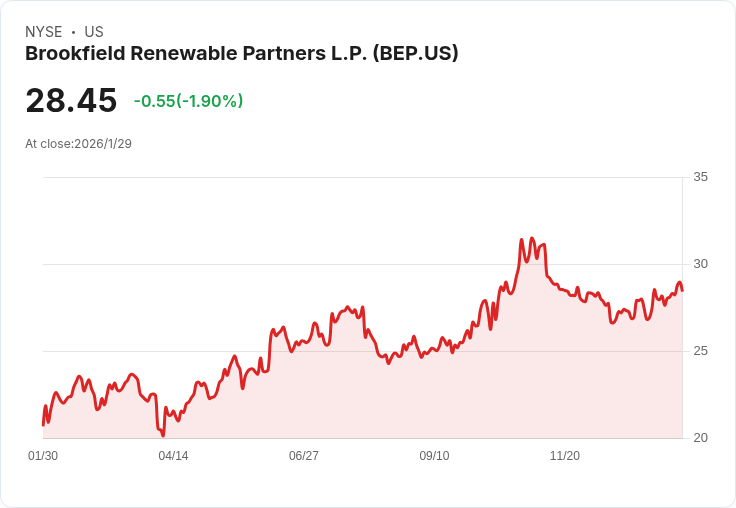Click the chart's lowest dip before 04/14

pos(163,435)
